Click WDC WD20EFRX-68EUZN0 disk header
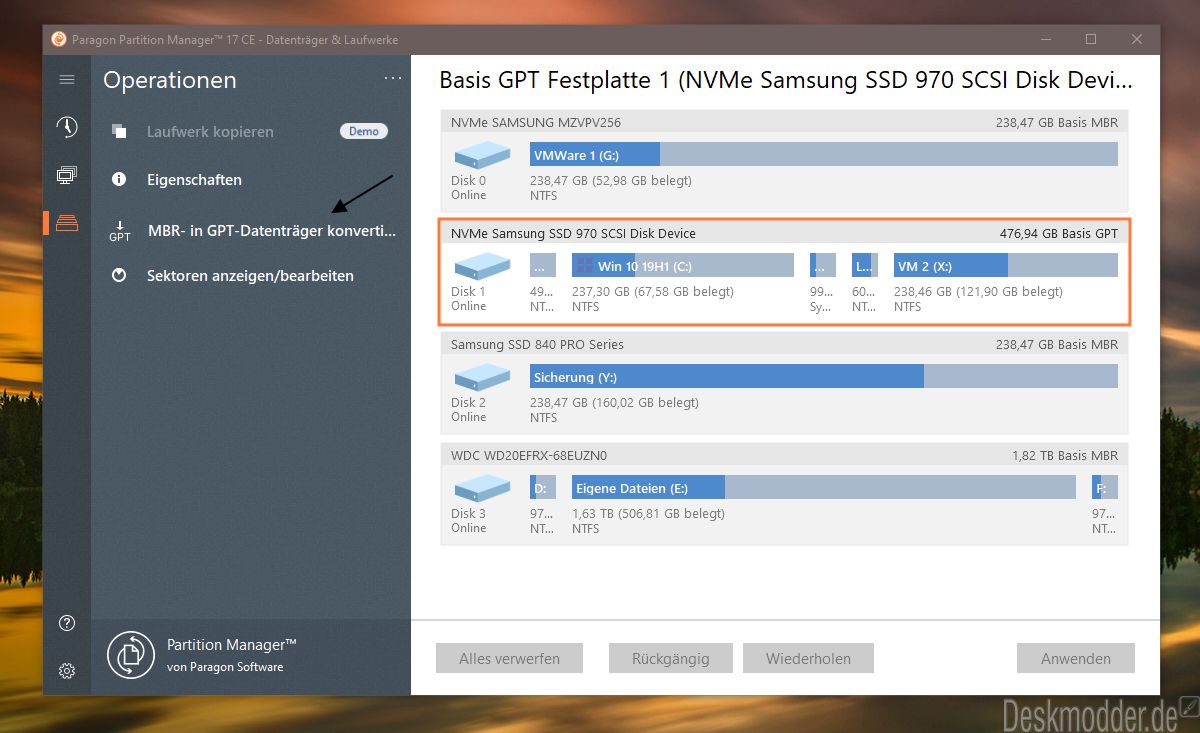Viewport: 1200px width, 733px height. point(784,455)
